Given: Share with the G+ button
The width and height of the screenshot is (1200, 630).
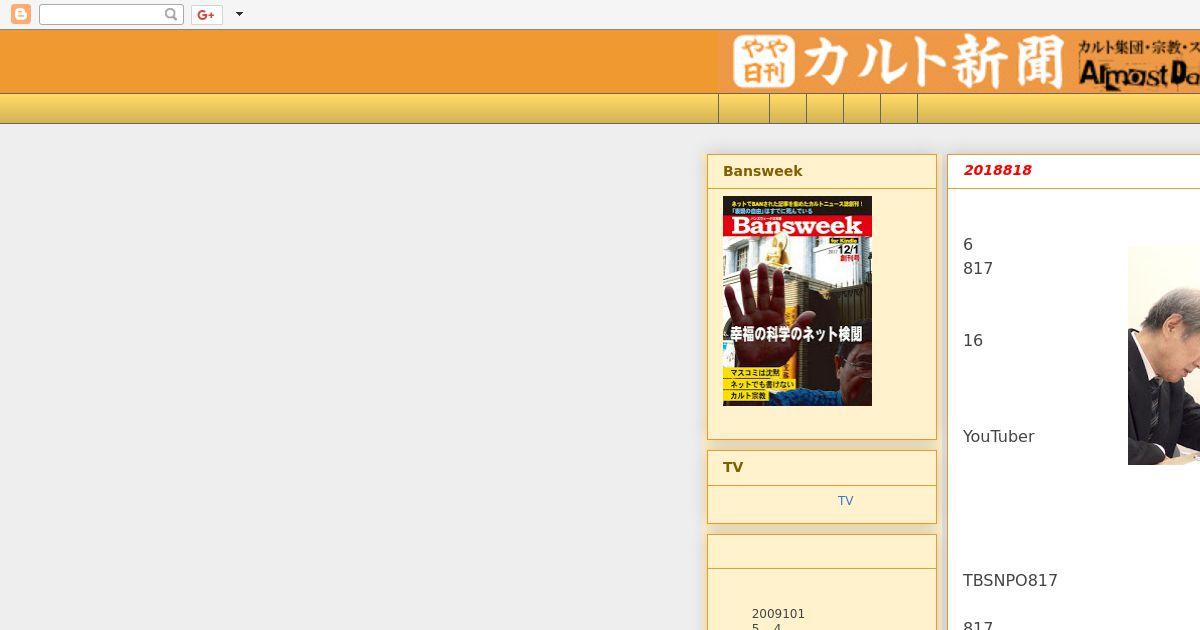Looking at the screenshot, I should pyautogui.click(x=207, y=14).
